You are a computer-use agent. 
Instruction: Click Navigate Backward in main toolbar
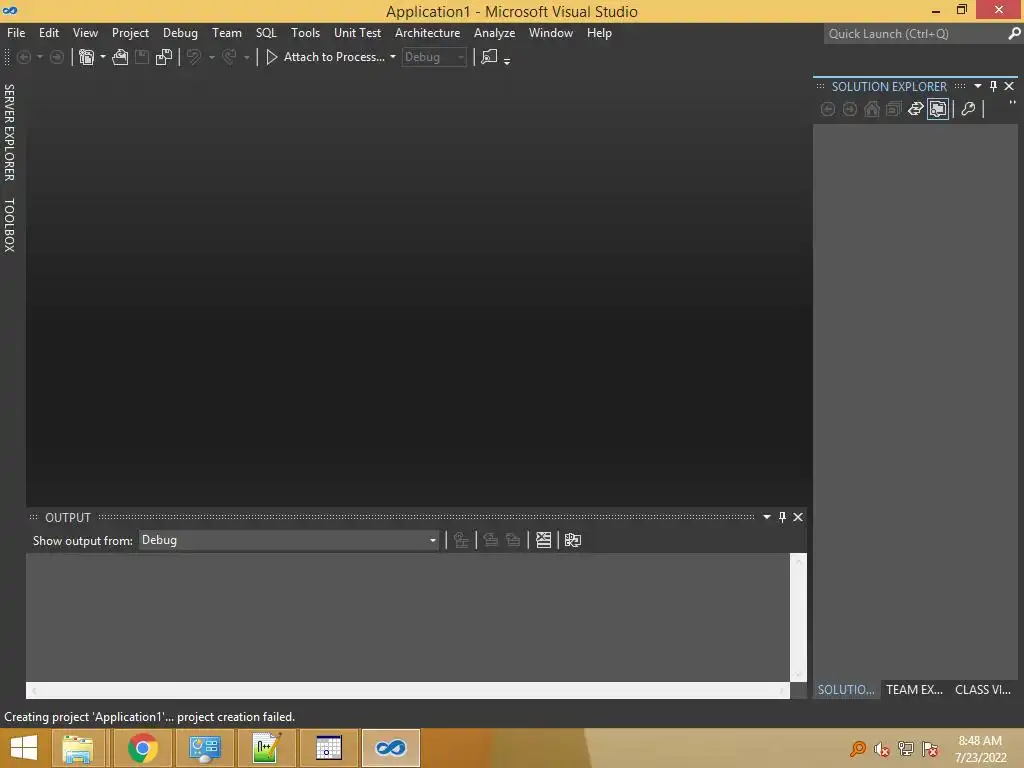[x=24, y=57]
